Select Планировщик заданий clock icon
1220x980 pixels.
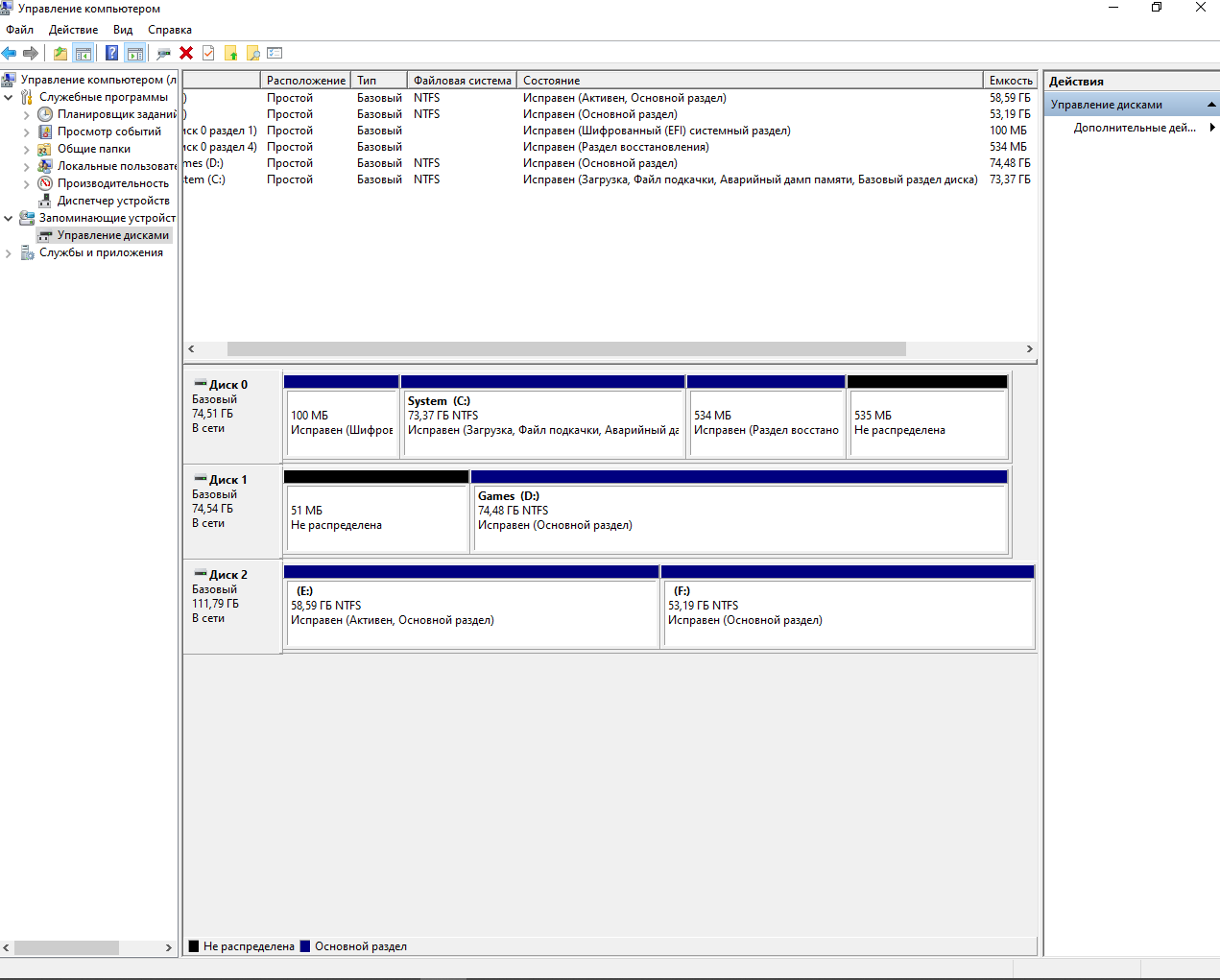click(45, 114)
